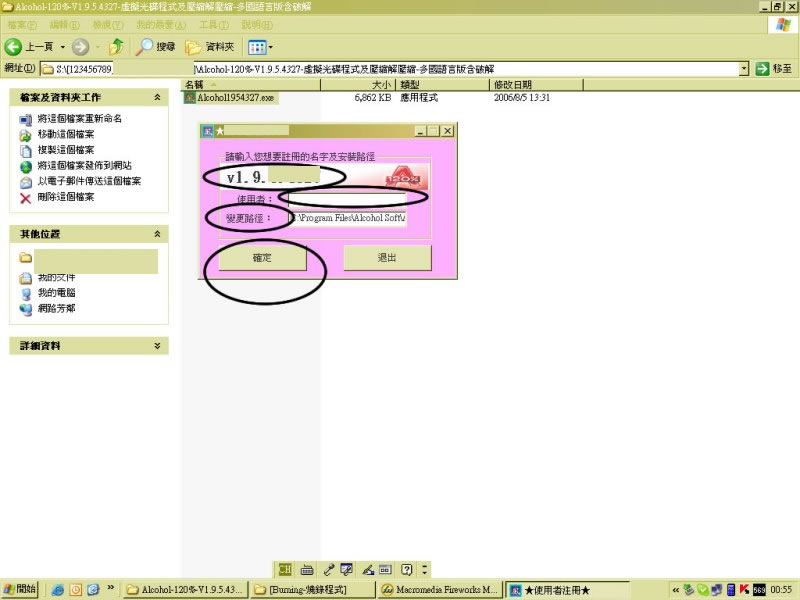Open 我的電腦 from other places

point(57,293)
